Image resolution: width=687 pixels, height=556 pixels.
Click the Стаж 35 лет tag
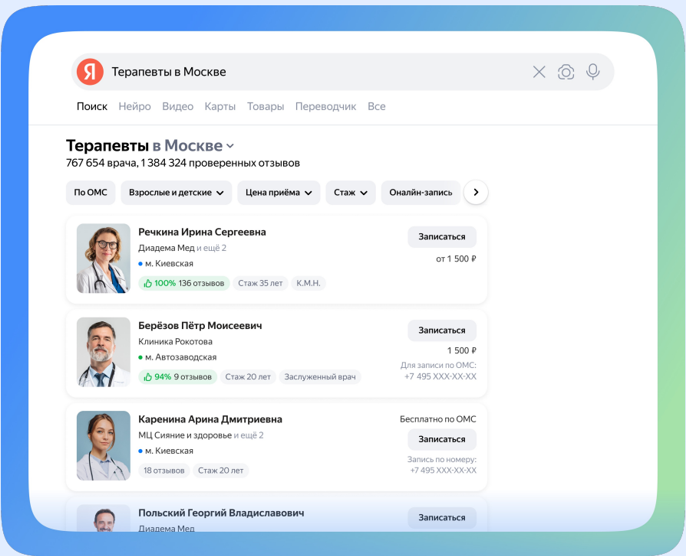[260, 283]
